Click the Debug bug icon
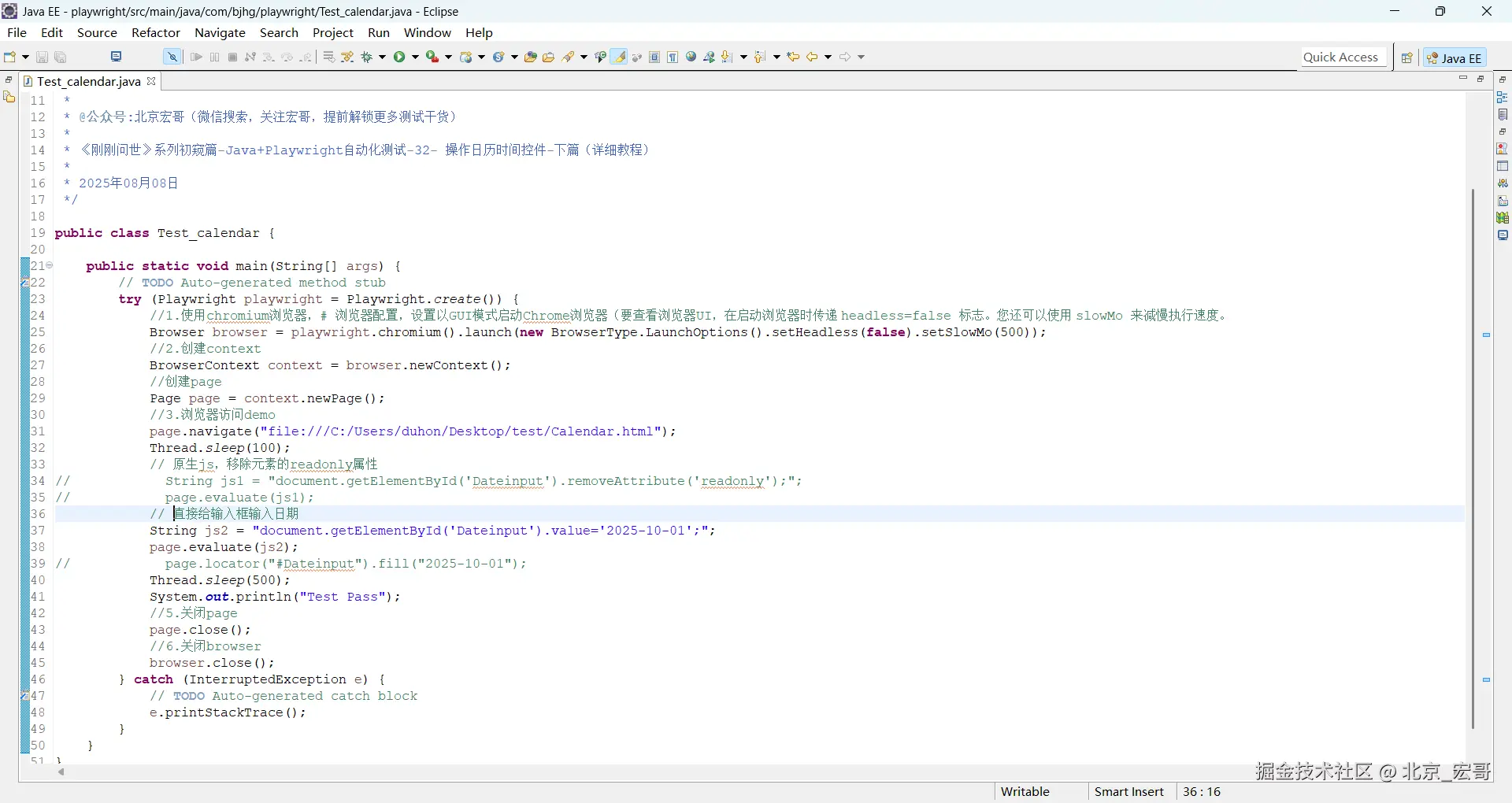1512x803 pixels. point(367,57)
